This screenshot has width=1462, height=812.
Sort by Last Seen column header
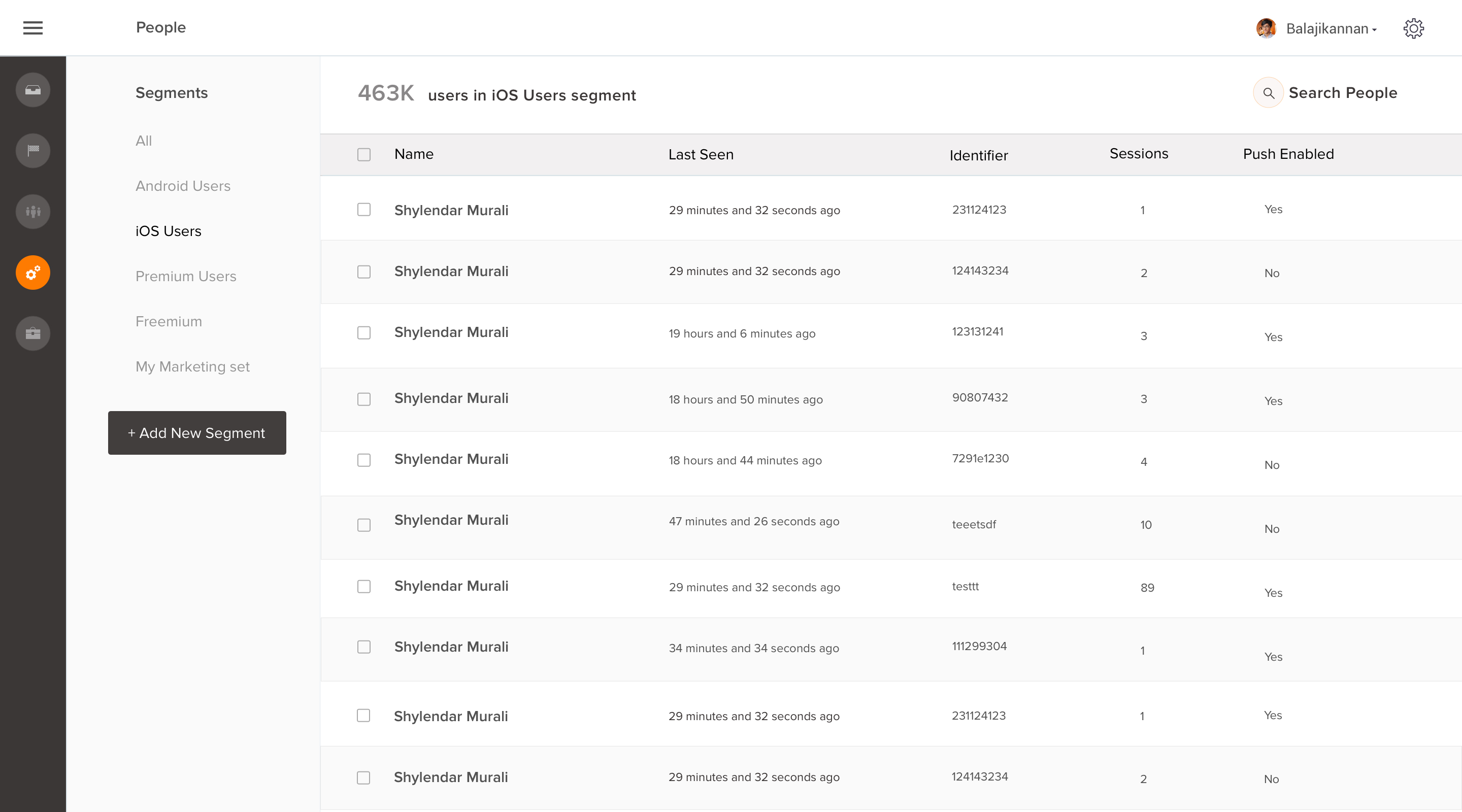(701, 154)
